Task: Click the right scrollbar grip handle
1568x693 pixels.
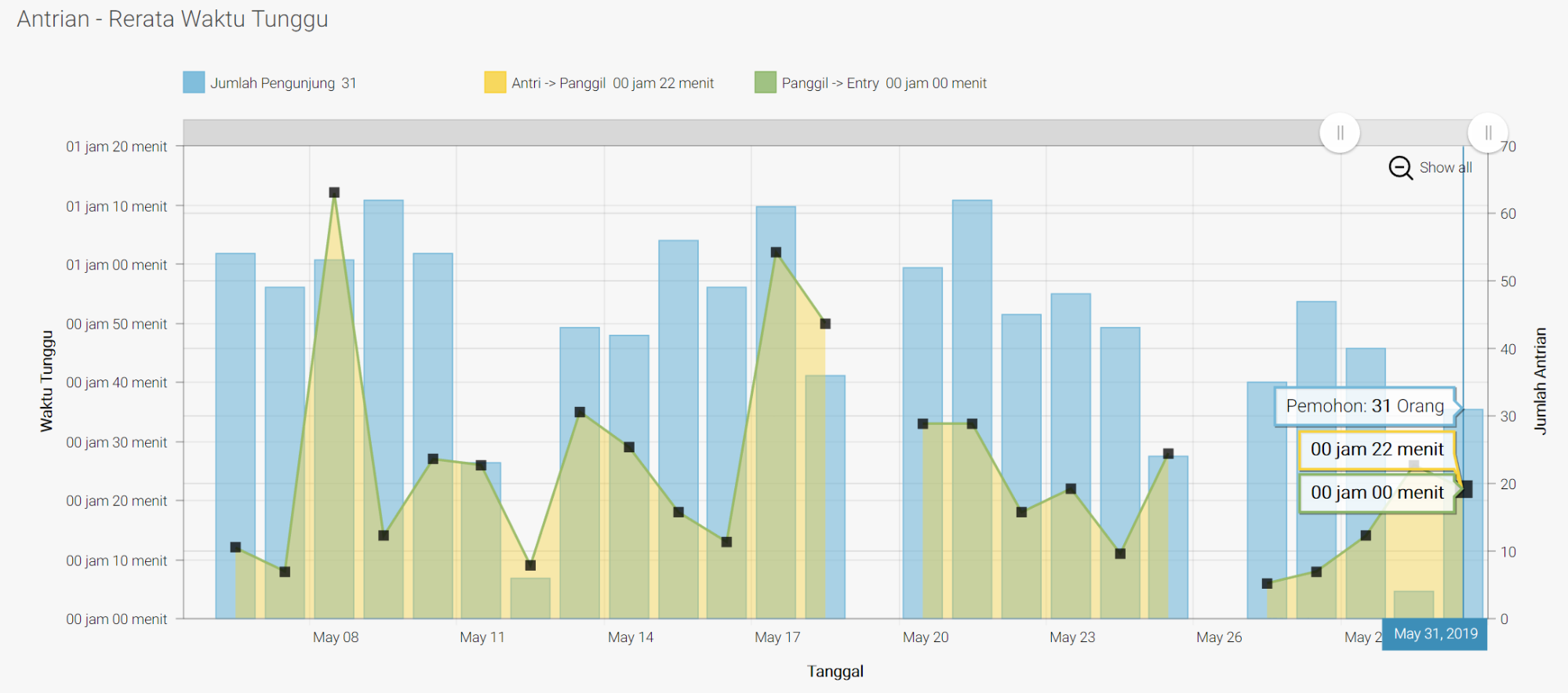Action: (1487, 132)
